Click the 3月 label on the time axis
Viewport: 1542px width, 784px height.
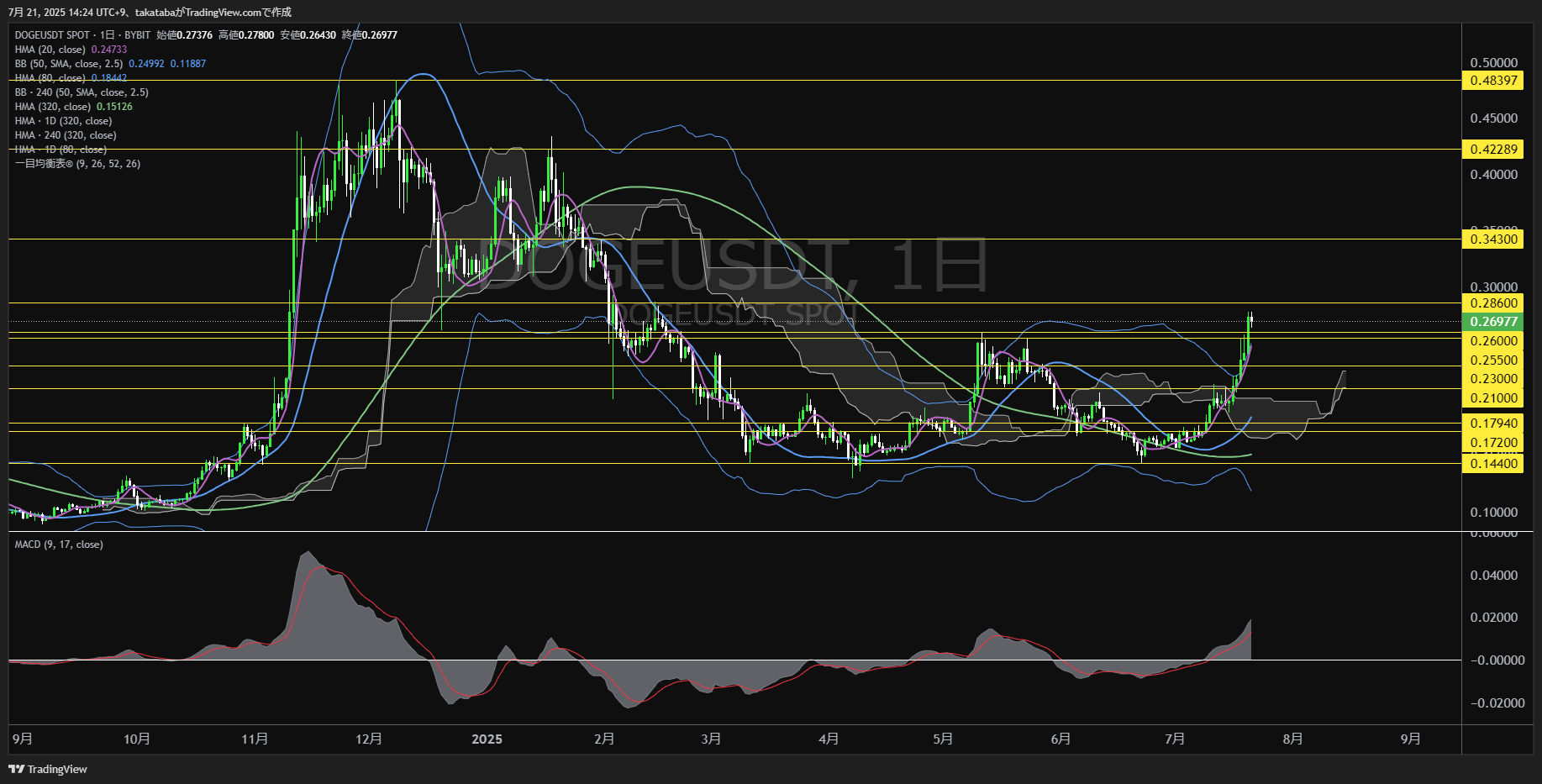[x=712, y=739]
